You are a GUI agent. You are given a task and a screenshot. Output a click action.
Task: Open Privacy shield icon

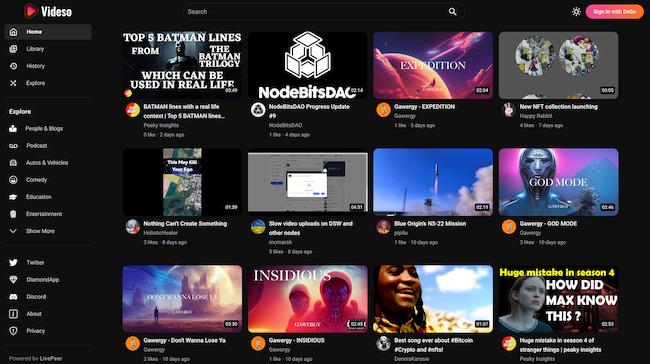pos(13,331)
